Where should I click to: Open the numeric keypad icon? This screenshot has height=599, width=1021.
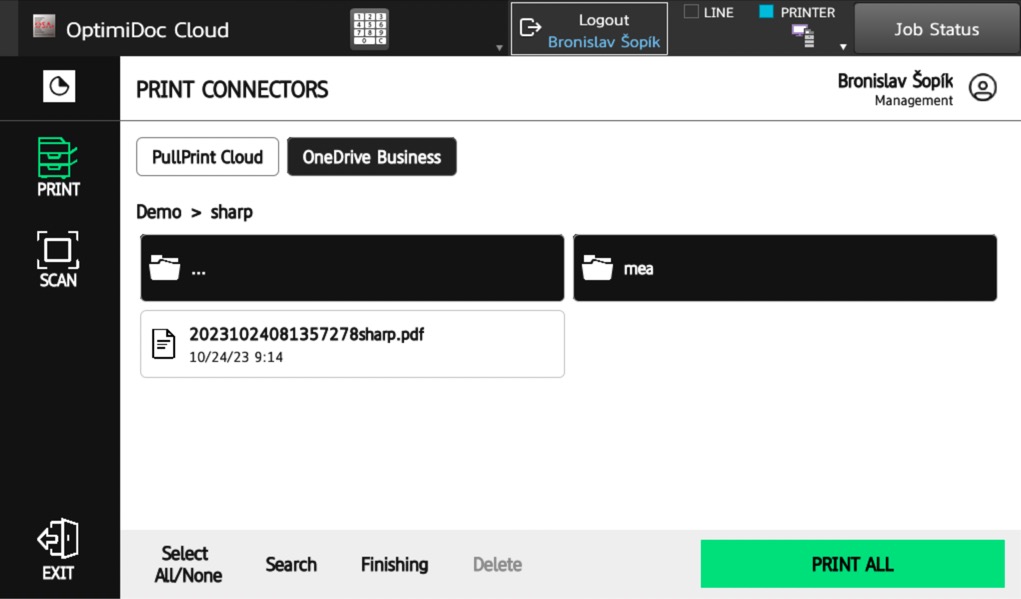(x=369, y=29)
